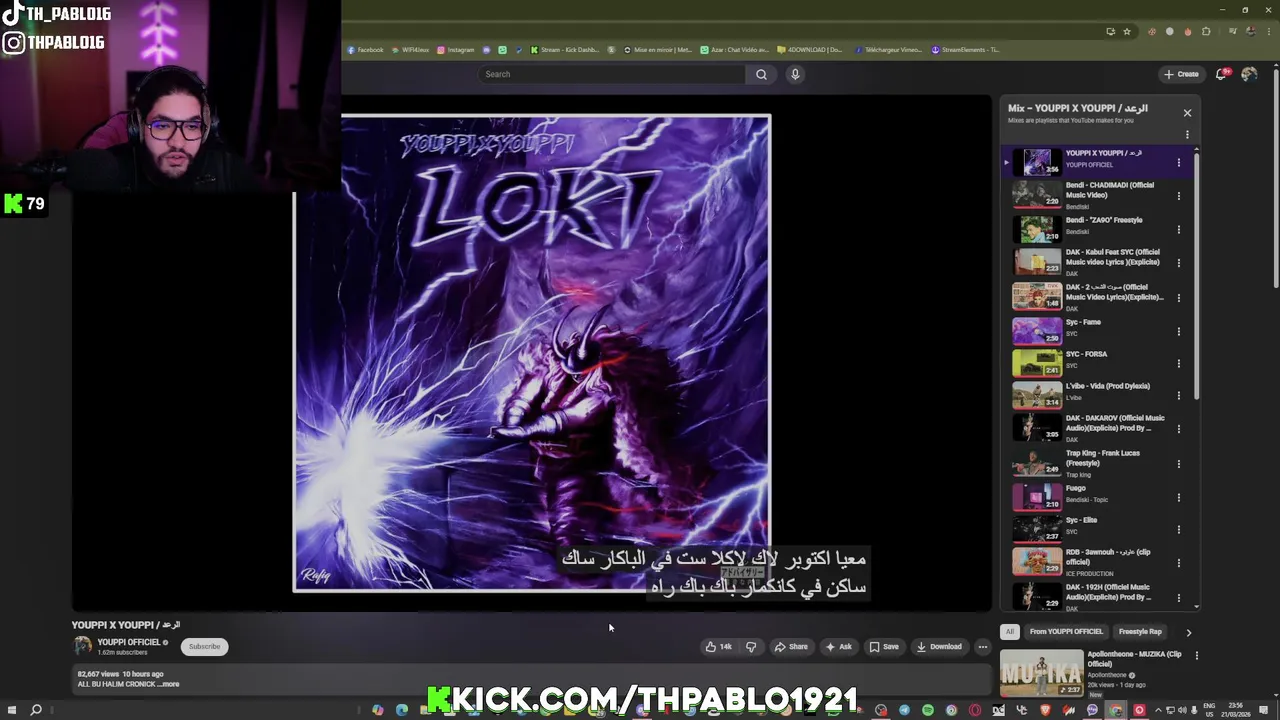Open options for YOUPPI X YOUPPI playlist entry

pos(1179,162)
